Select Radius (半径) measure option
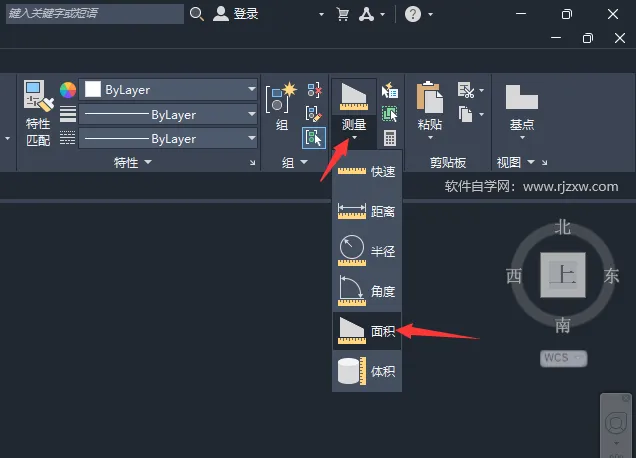 pos(367,251)
